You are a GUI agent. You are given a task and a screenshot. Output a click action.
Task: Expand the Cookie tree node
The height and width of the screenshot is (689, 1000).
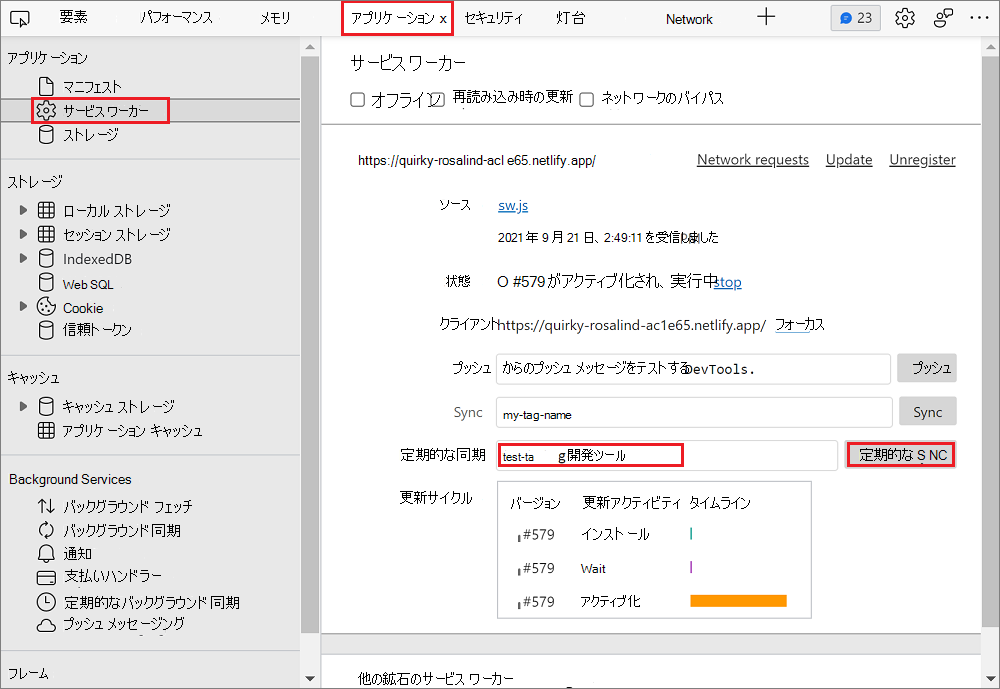click(23, 306)
